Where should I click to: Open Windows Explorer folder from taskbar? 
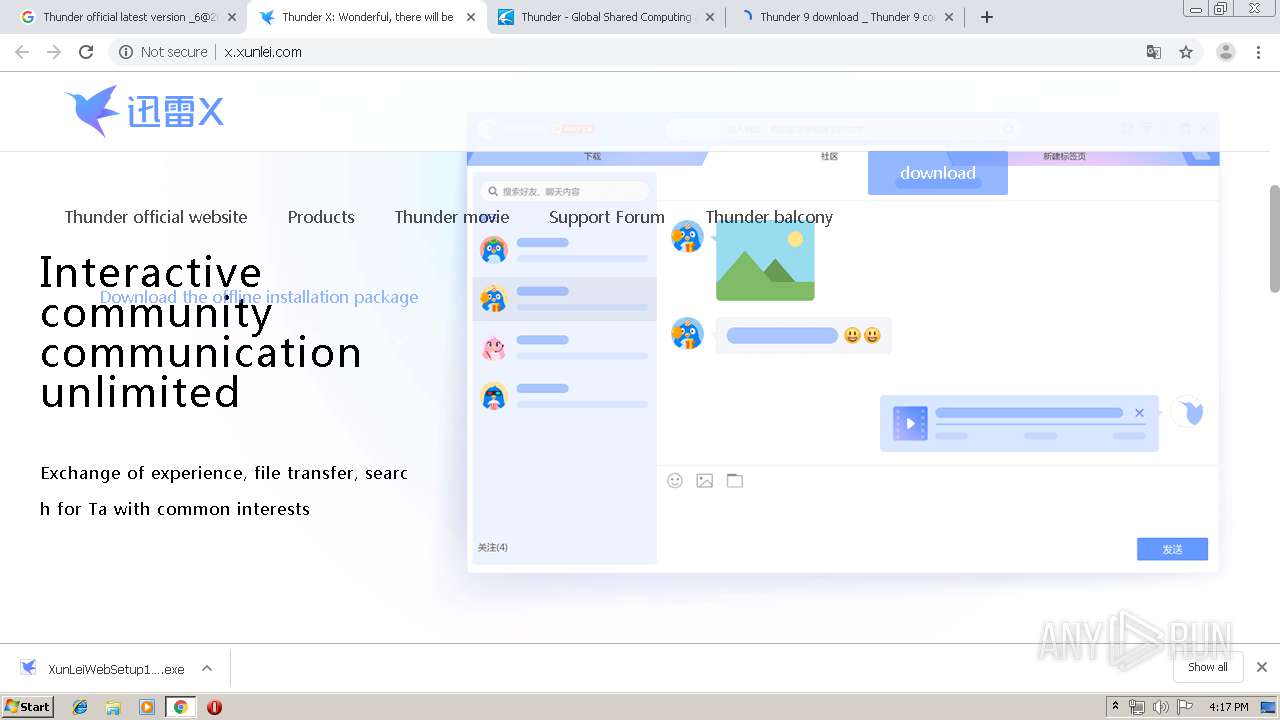pyautogui.click(x=113, y=707)
